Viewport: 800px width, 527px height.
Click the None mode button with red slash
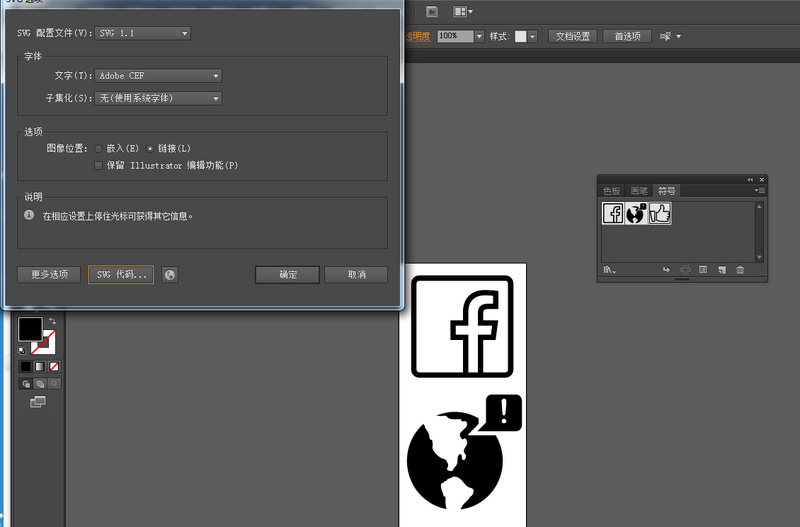pos(54,366)
